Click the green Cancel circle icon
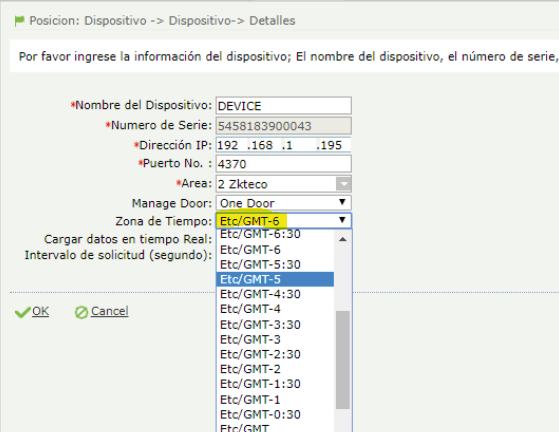 coord(81,312)
